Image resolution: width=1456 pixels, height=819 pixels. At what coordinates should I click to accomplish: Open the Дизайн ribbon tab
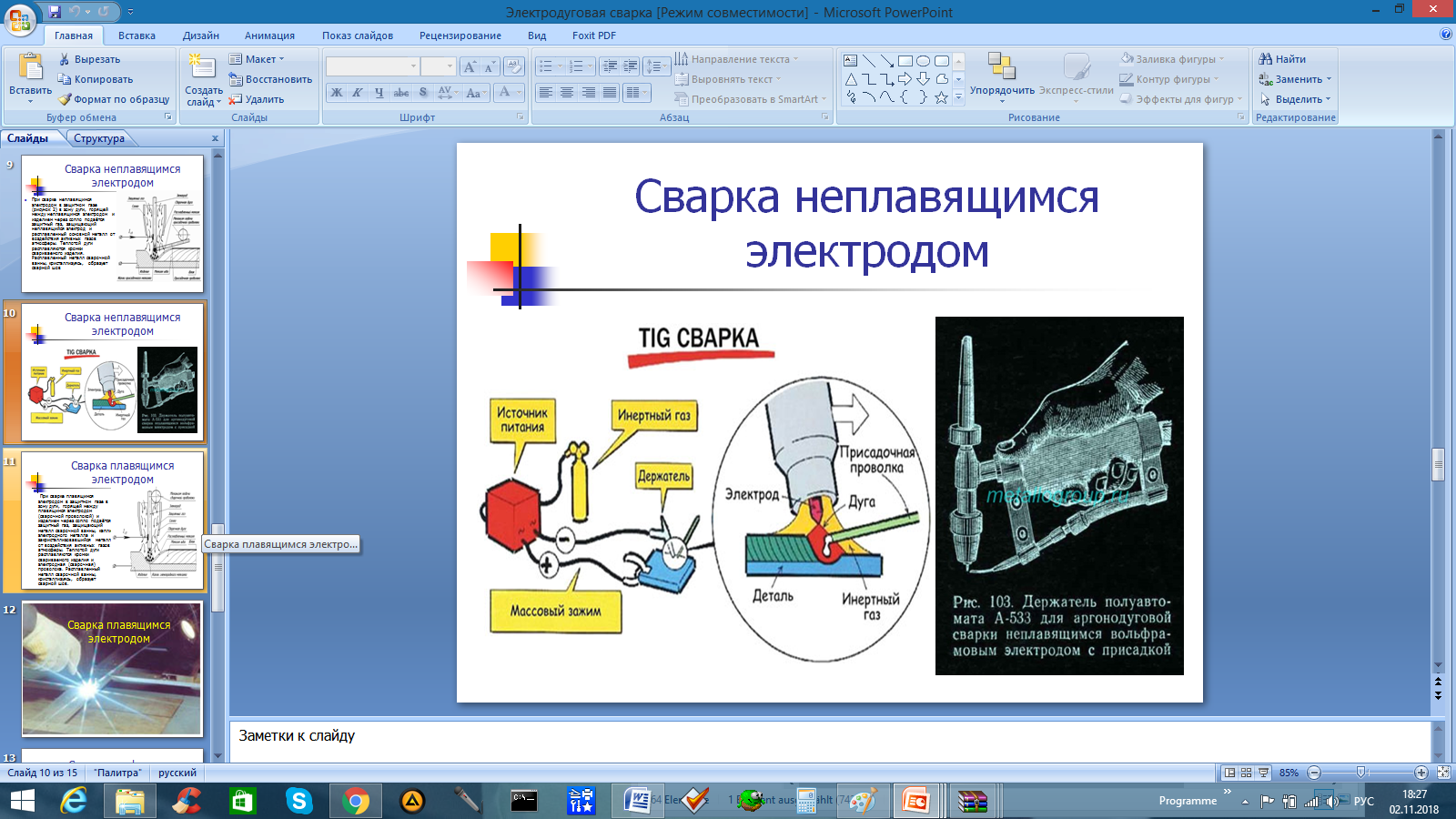pyautogui.click(x=201, y=35)
